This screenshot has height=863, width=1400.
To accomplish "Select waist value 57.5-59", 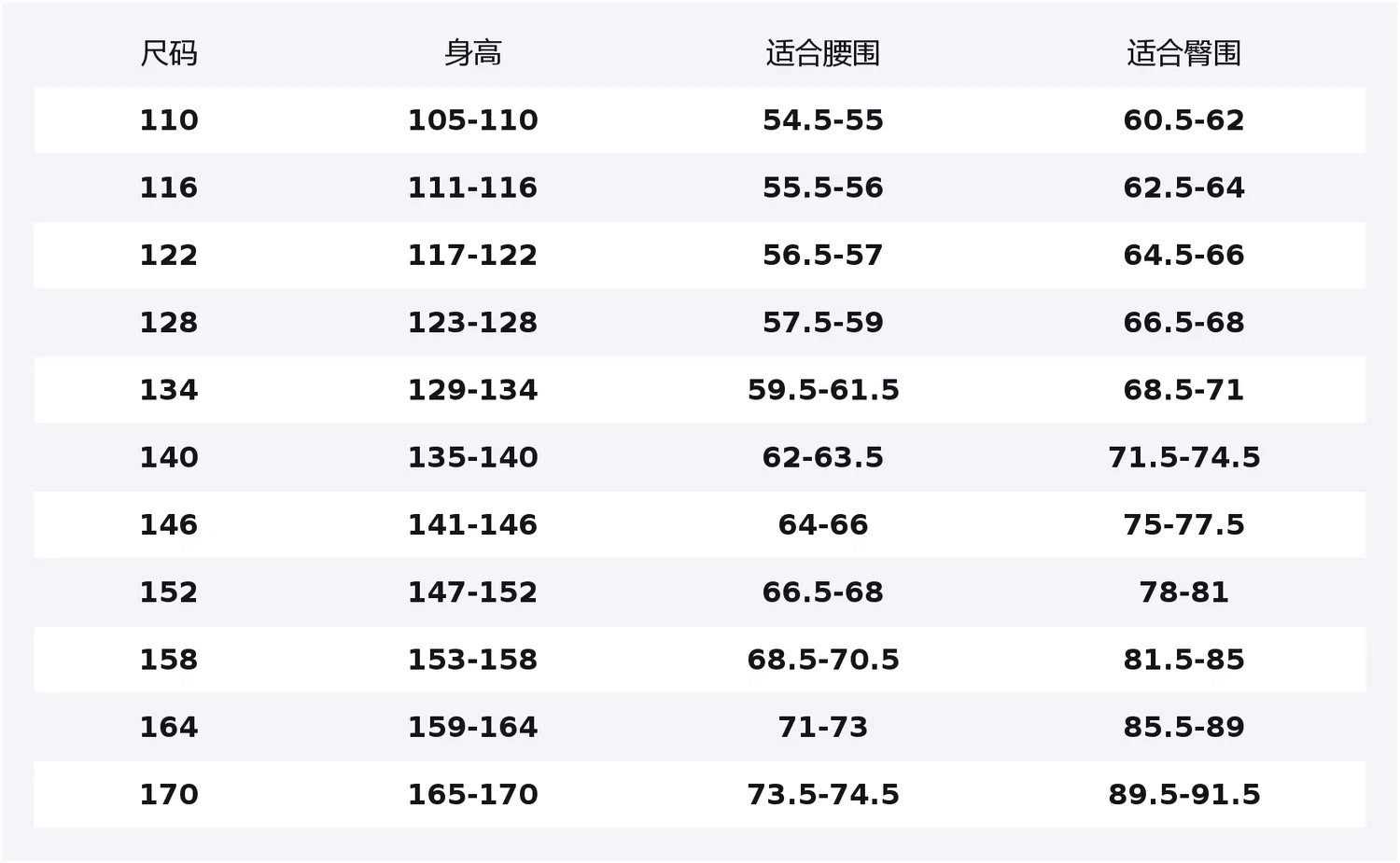I will pyautogui.click(x=822, y=323).
